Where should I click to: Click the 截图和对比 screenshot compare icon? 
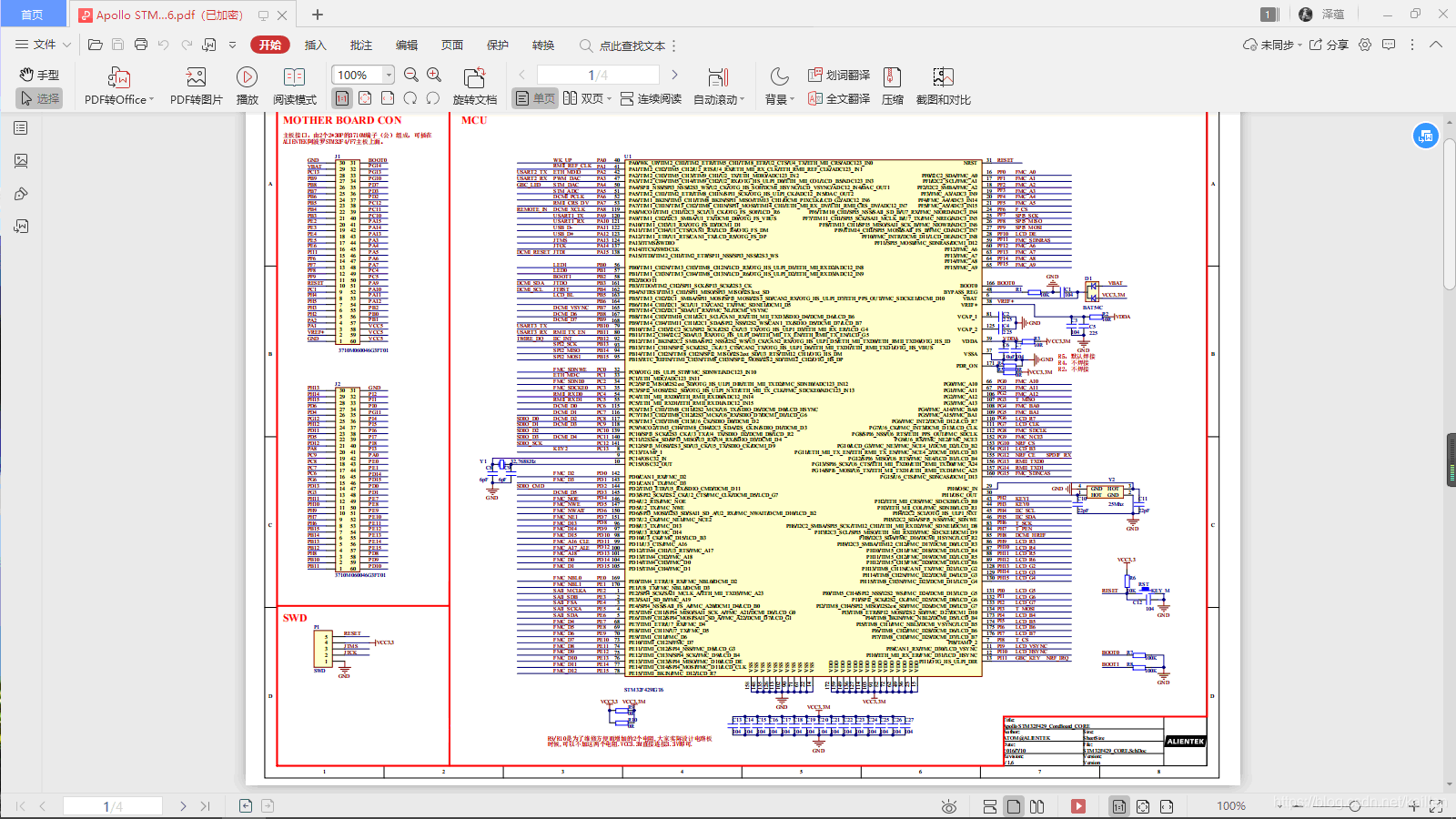(943, 77)
